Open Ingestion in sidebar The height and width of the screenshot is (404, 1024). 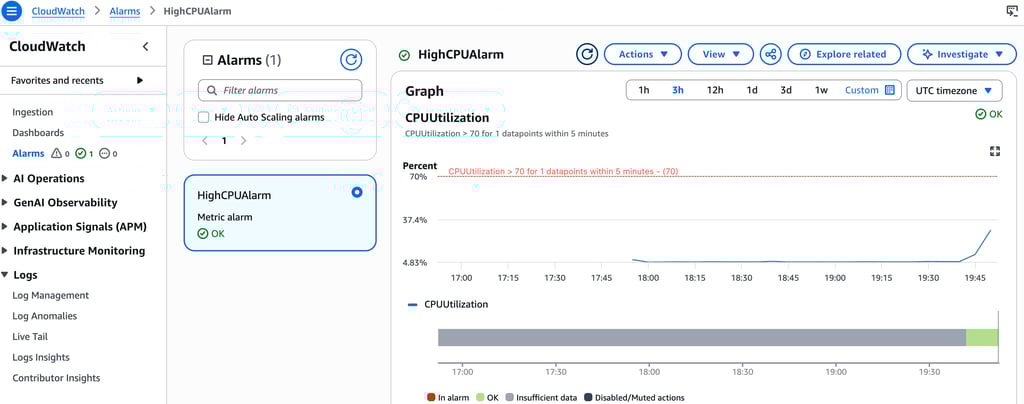(x=33, y=112)
